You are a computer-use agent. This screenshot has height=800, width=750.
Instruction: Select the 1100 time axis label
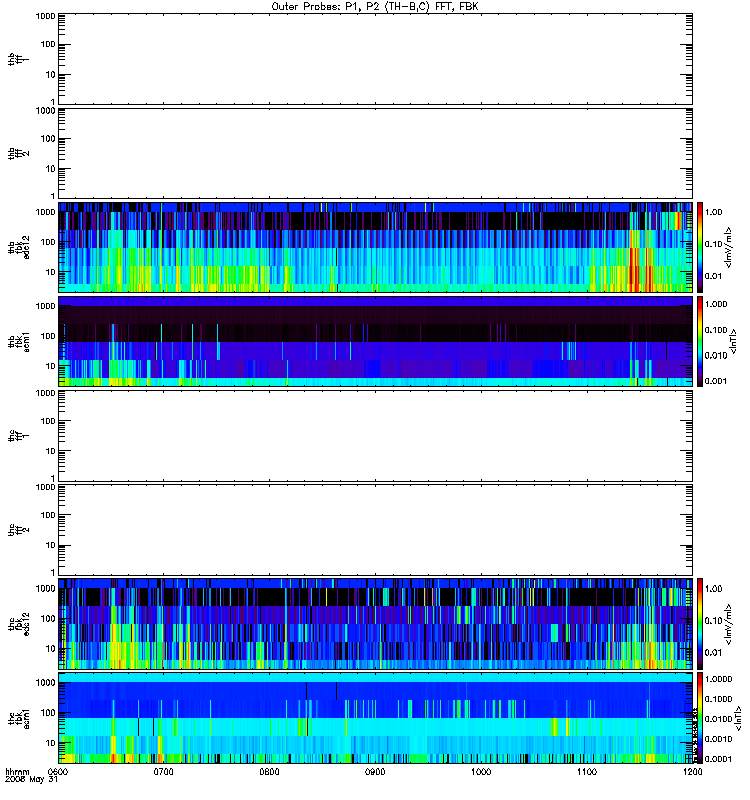pos(587,772)
